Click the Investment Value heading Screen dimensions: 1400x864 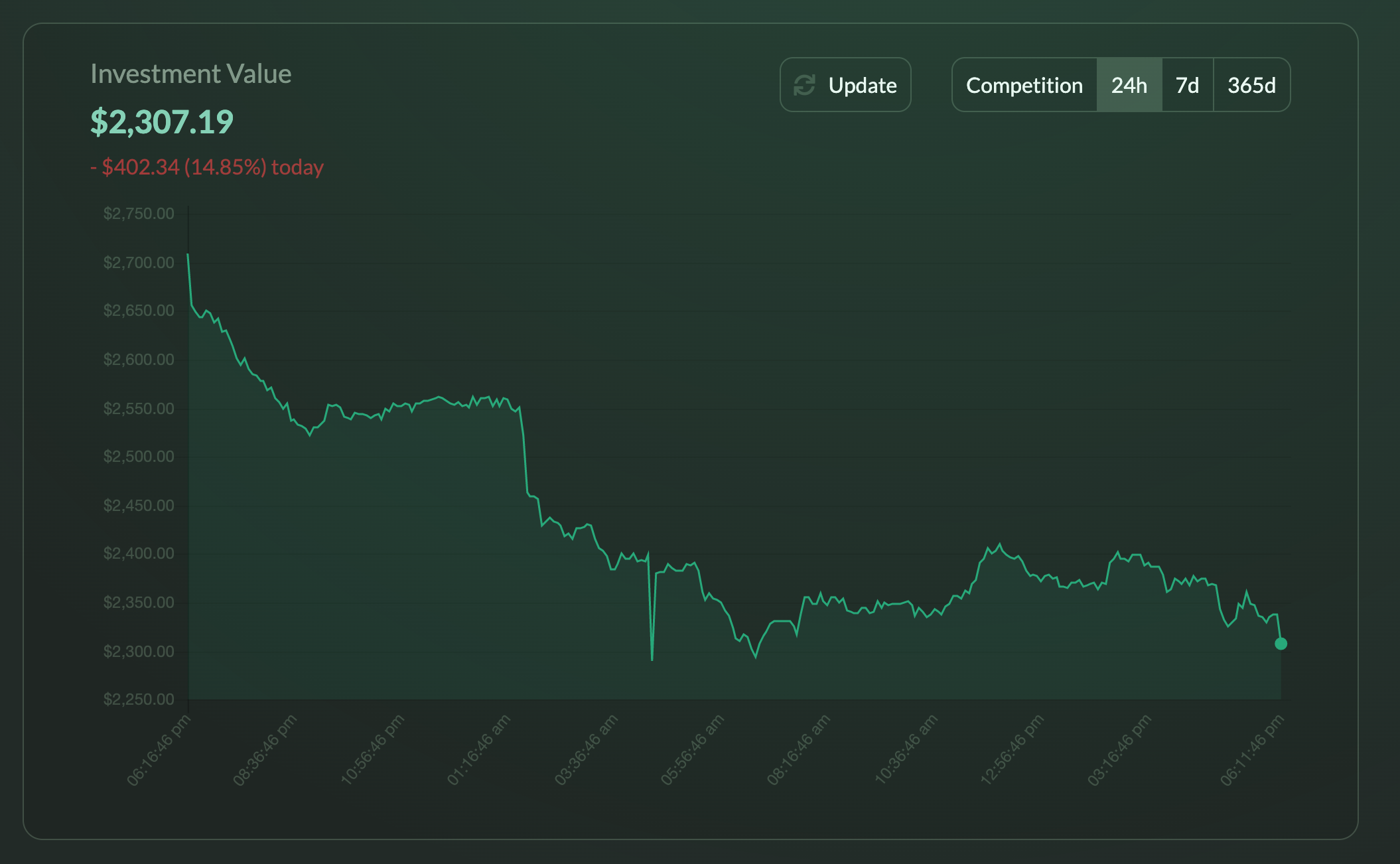190,74
